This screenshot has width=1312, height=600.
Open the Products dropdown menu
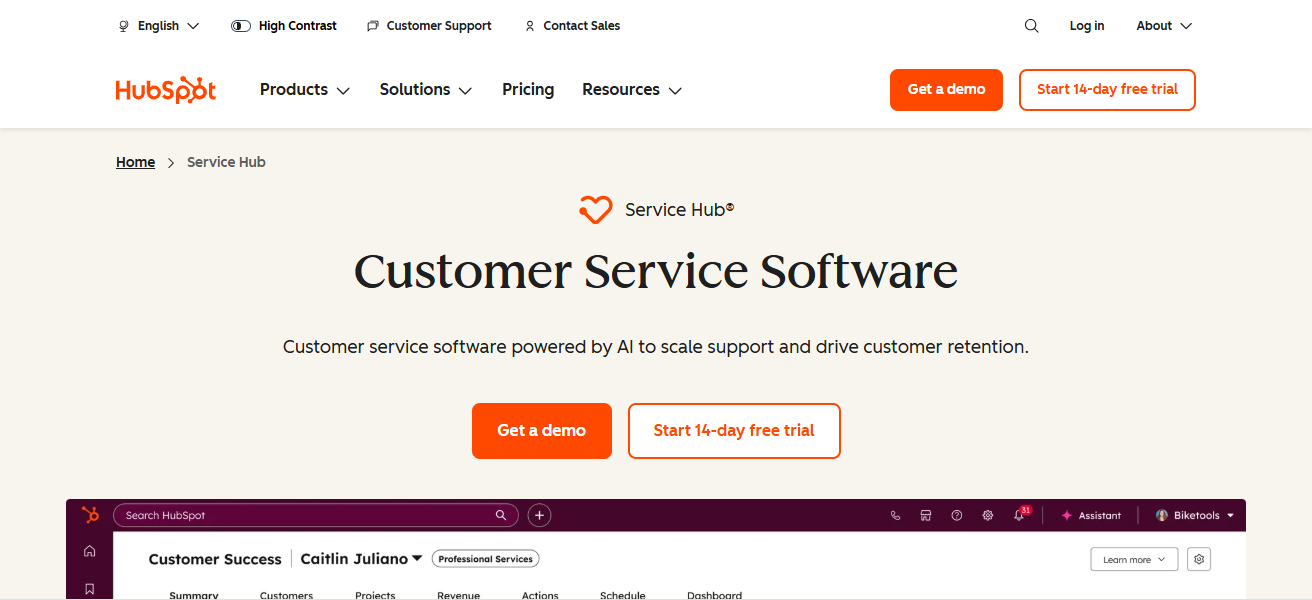tap(304, 89)
